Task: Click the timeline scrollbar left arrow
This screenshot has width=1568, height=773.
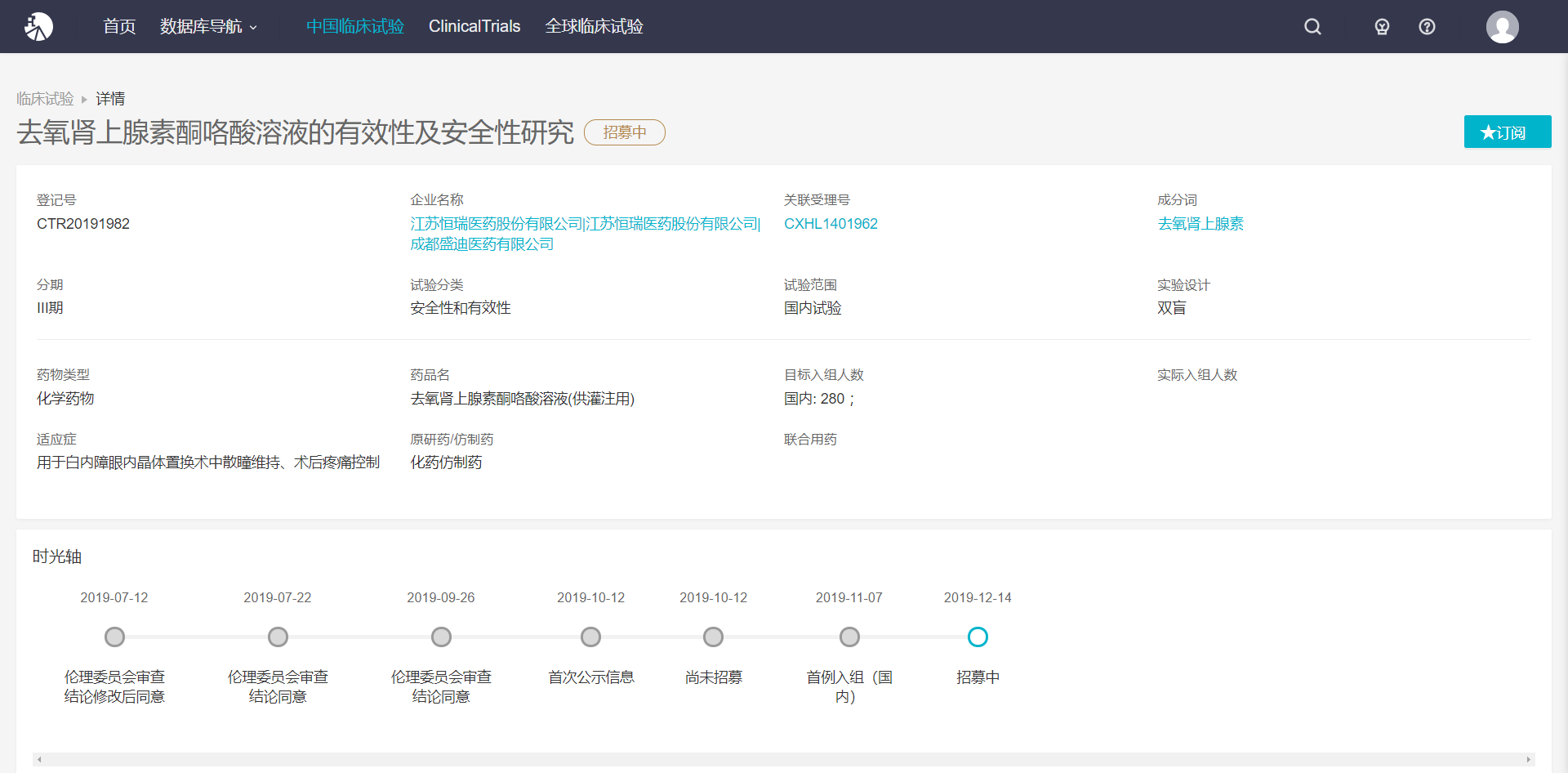Action: pos(39,760)
